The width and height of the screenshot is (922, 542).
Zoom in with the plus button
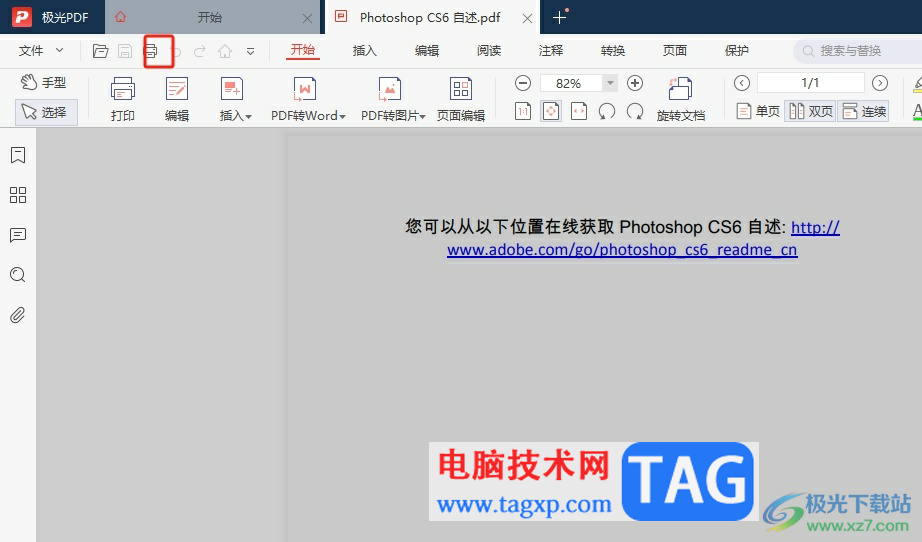click(634, 83)
